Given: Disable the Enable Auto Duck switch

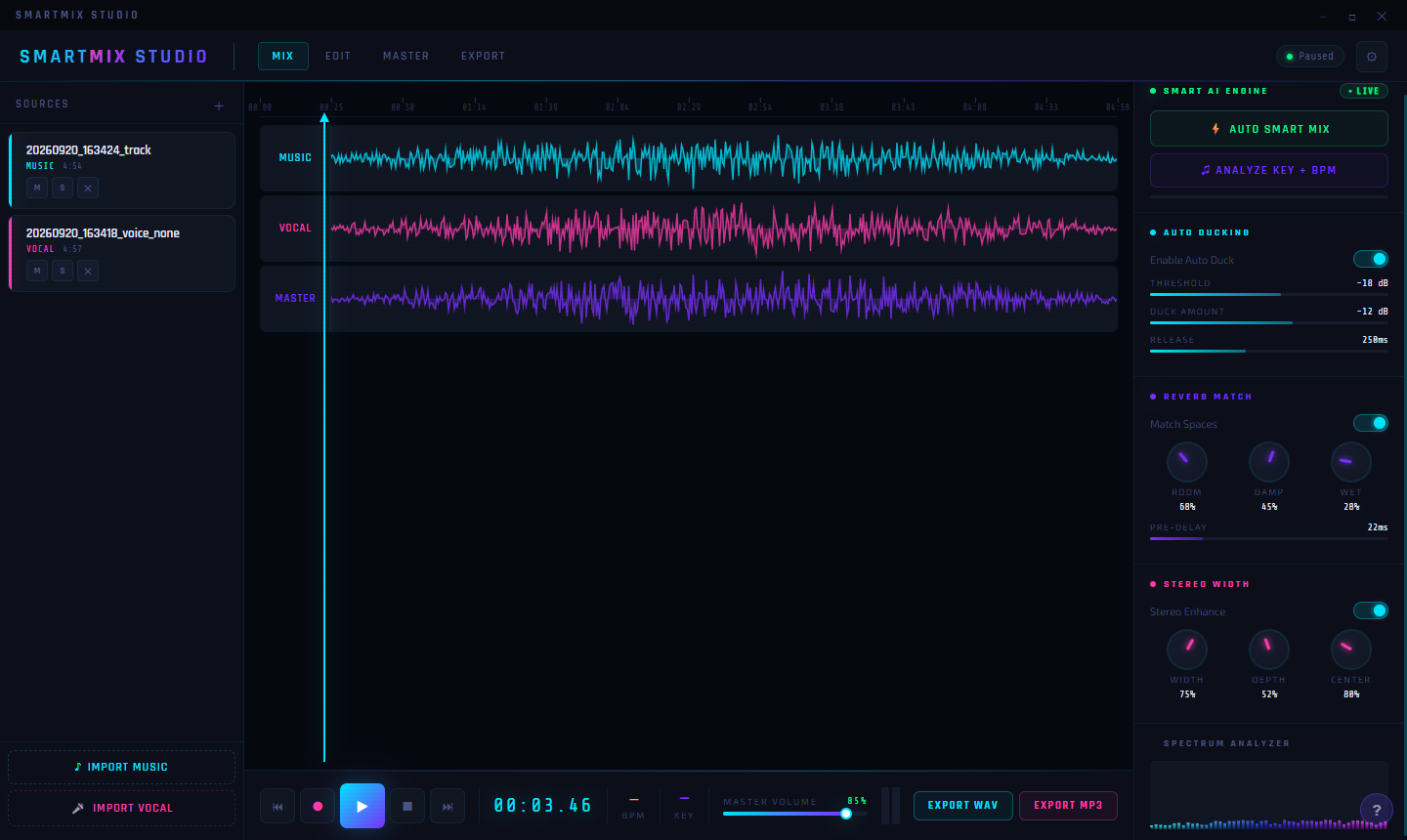Looking at the screenshot, I should pyautogui.click(x=1371, y=259).
